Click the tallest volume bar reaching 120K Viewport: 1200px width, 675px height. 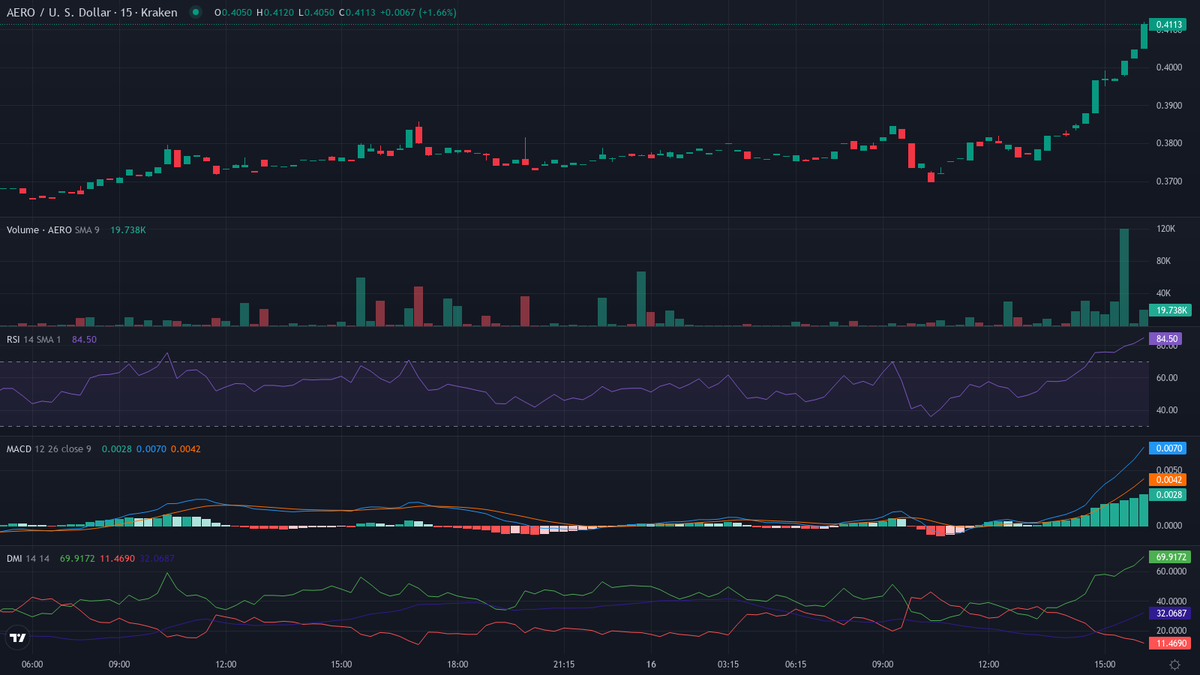[x=1125, y=277]
